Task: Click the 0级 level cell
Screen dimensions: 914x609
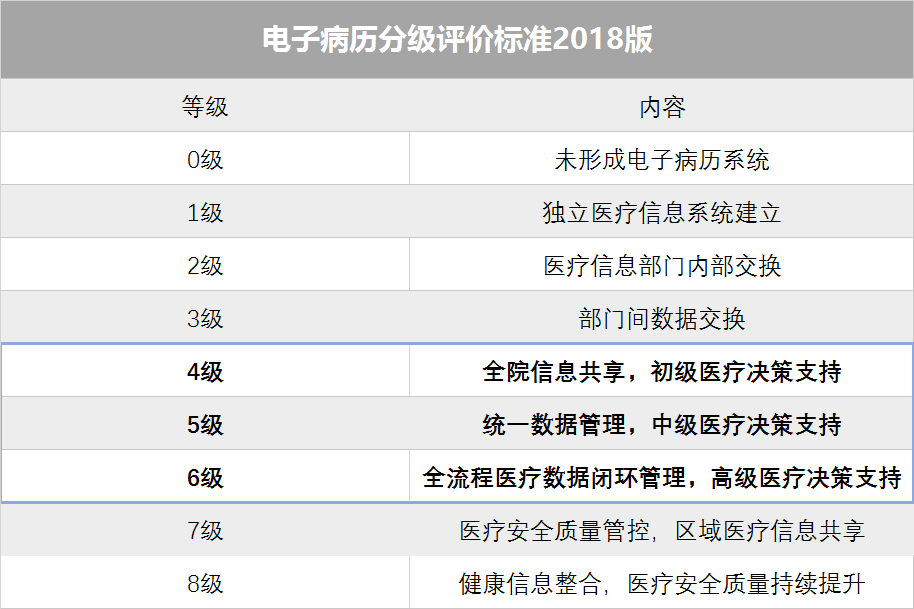Action: point(205,160)
